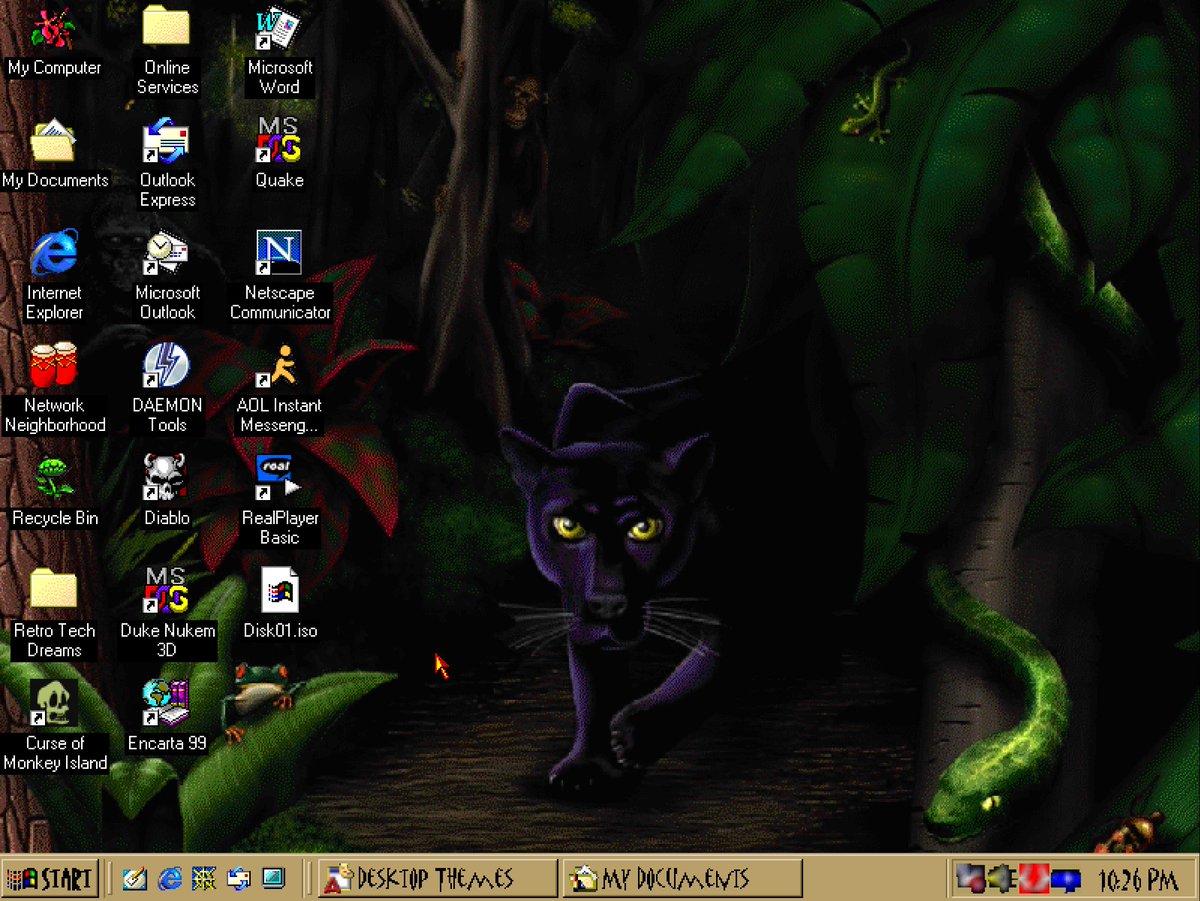Select the Curse of Monkey Island icon
This screenshot has width=1200, height=901.
54,703
